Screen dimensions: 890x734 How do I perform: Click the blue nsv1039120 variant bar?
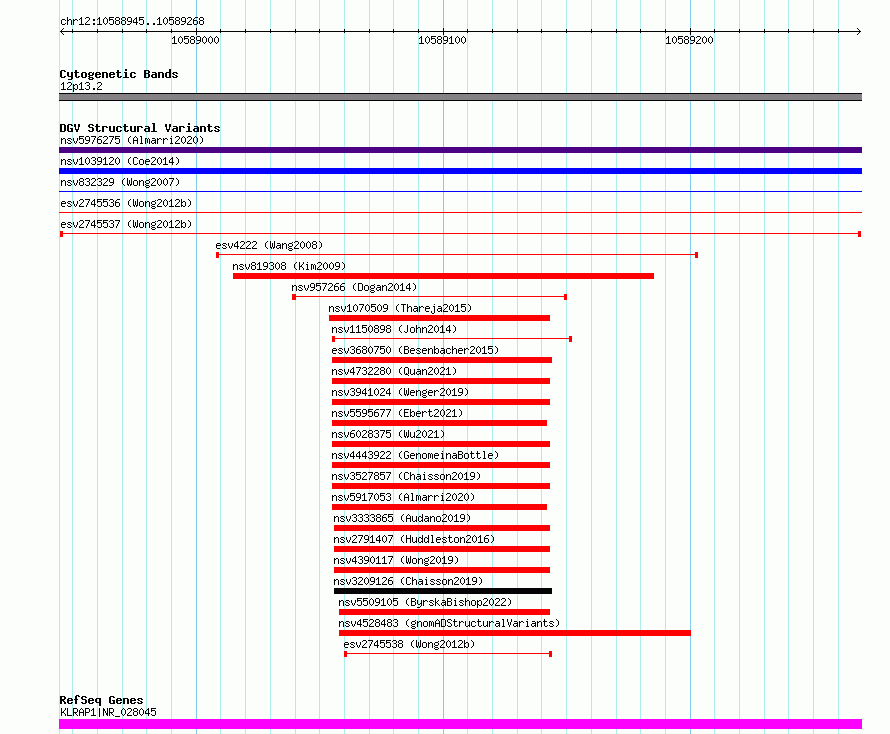[x=460, y=171]
